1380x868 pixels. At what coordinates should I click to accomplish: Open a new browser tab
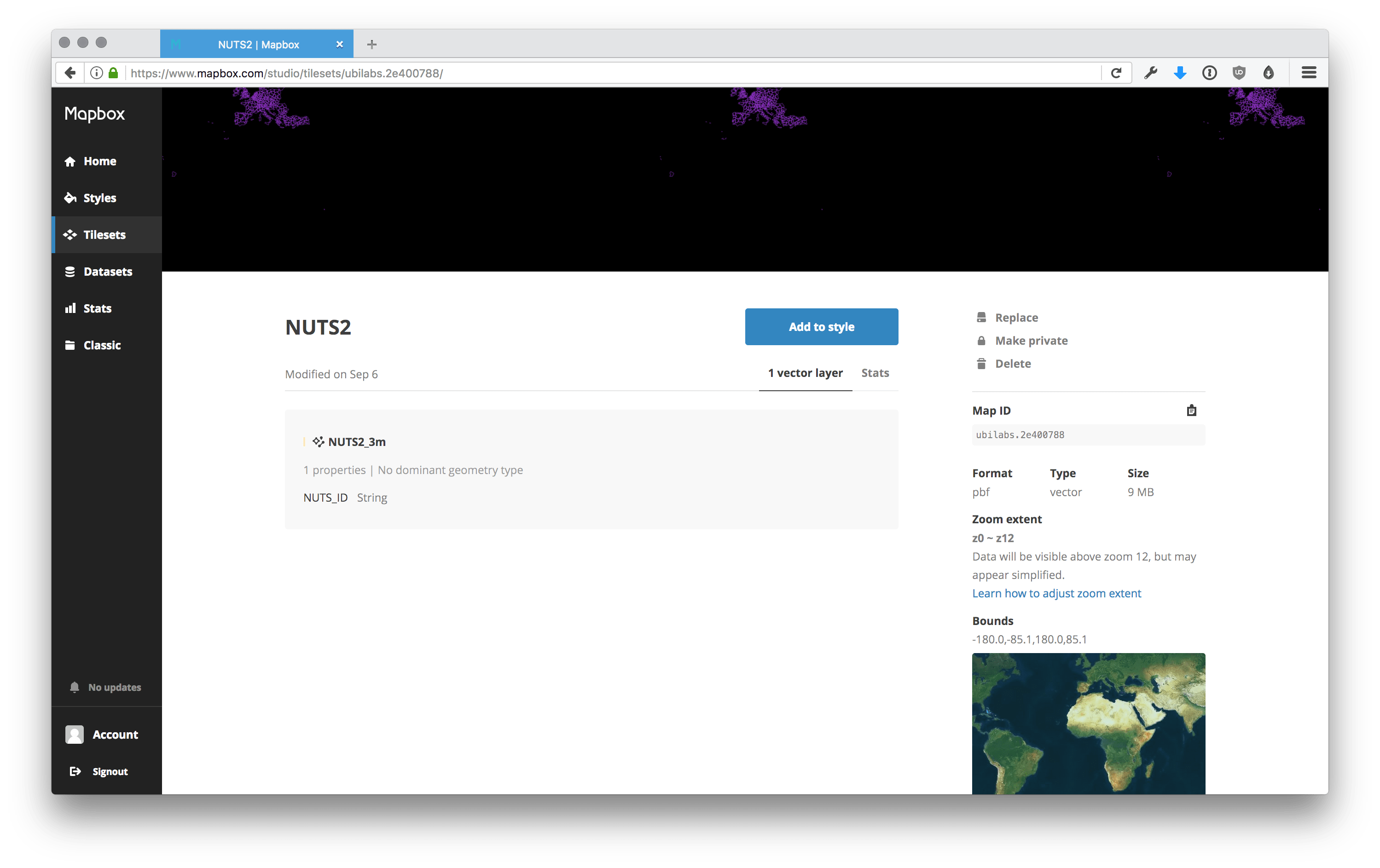click(371, 44)
